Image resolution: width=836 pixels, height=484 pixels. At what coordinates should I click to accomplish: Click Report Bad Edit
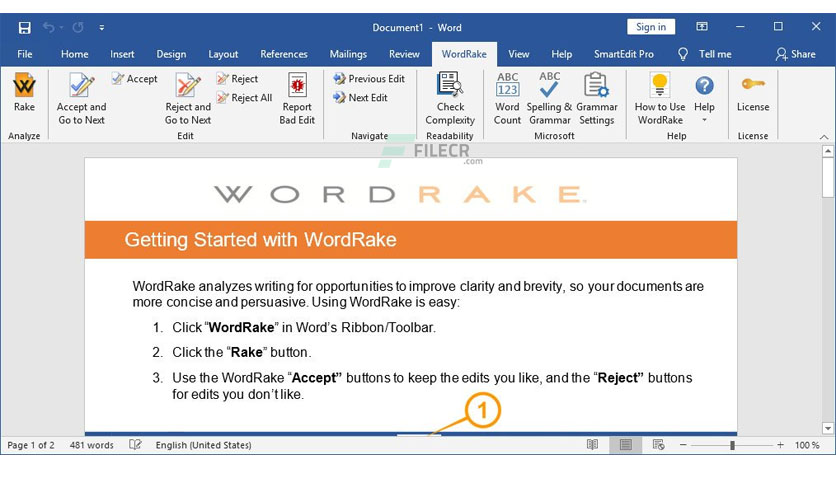point(297,99)
